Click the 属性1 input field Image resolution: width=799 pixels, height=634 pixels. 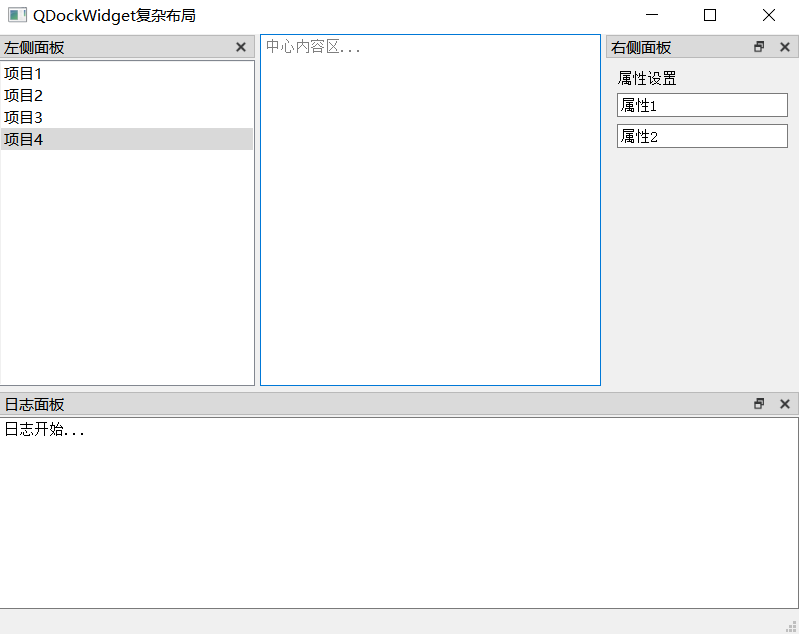pyautogui.click(x=702, y=105)
